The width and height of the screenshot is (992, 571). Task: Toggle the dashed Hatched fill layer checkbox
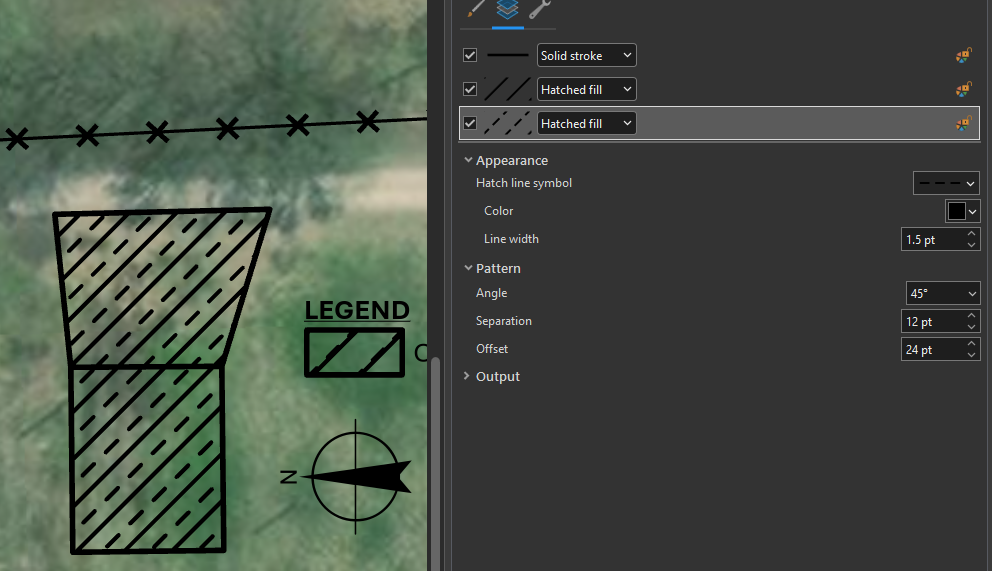pos(470,123)
